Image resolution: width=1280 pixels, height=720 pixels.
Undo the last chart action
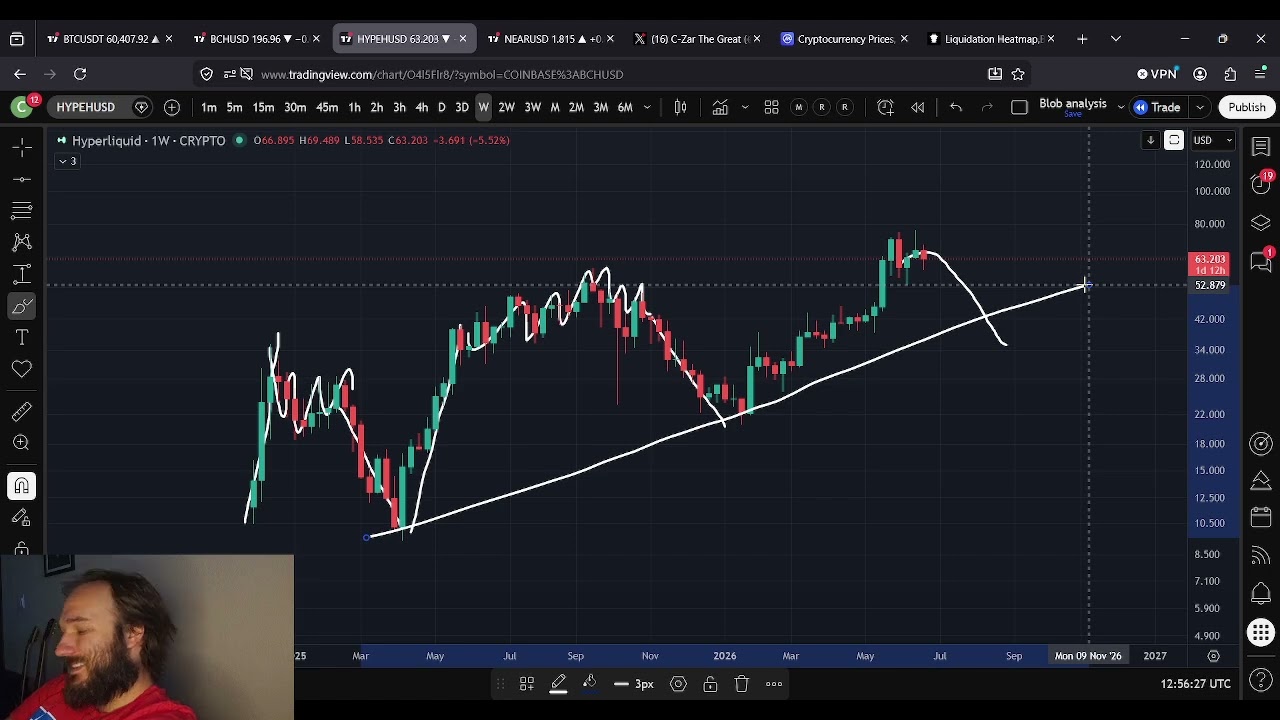955,107
